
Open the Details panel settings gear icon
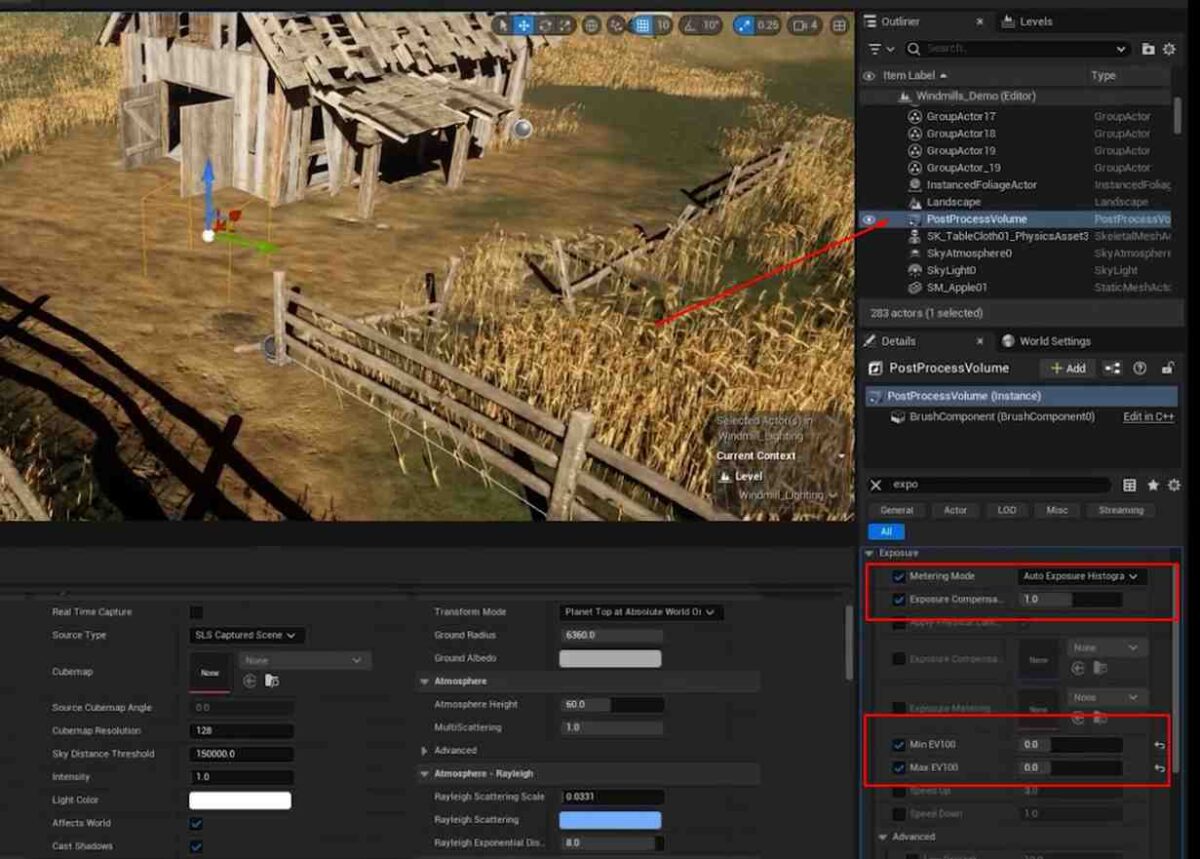pyautogui.click(x=1173, y=485)
